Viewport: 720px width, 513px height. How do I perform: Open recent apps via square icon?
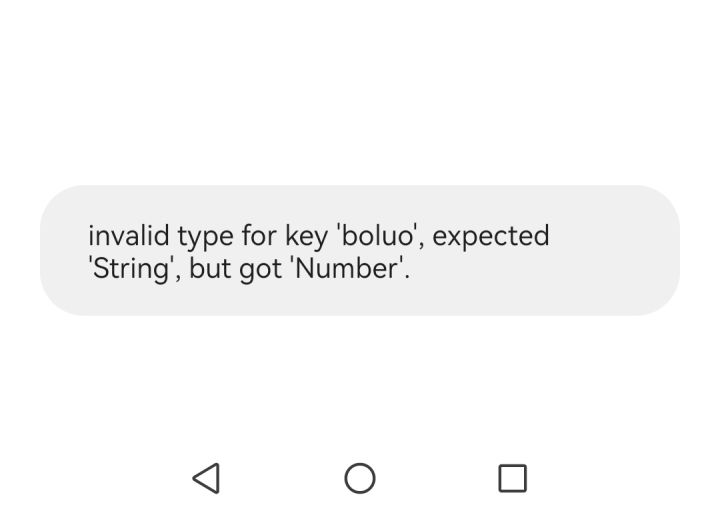tap(512, 478)
